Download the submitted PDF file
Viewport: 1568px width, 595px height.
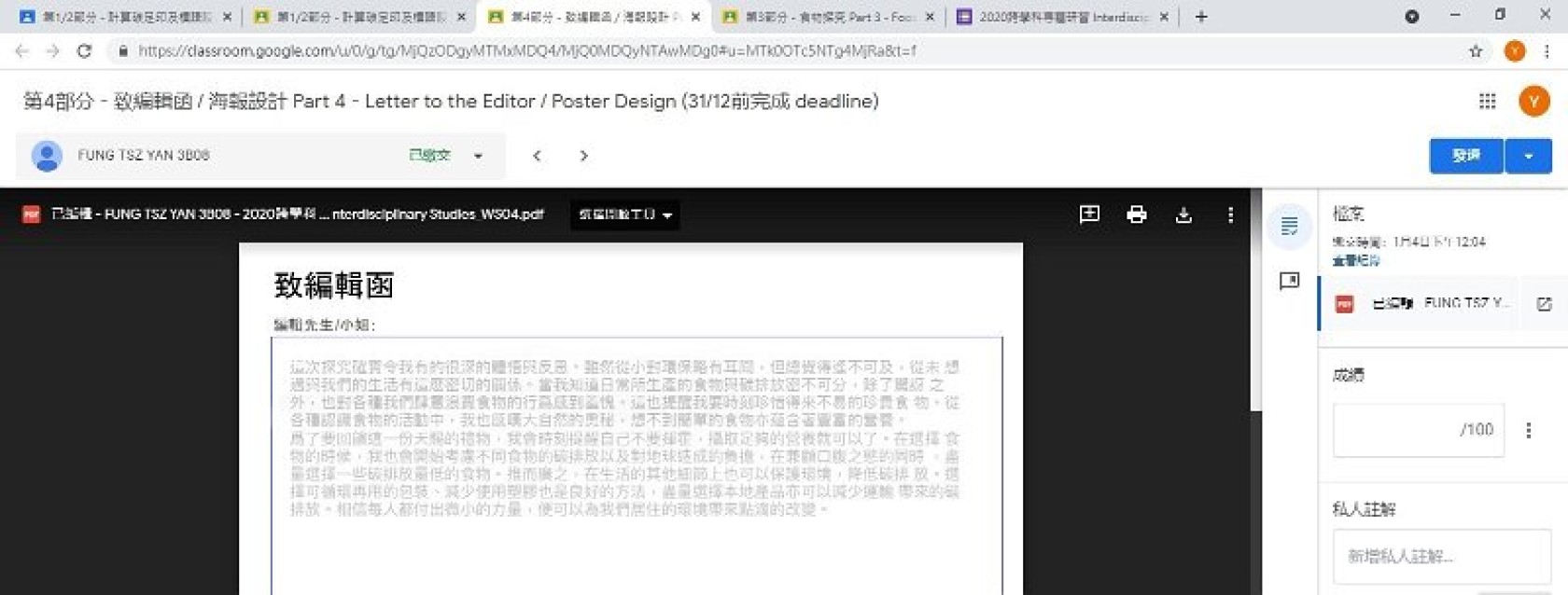tap(1183, 215)
